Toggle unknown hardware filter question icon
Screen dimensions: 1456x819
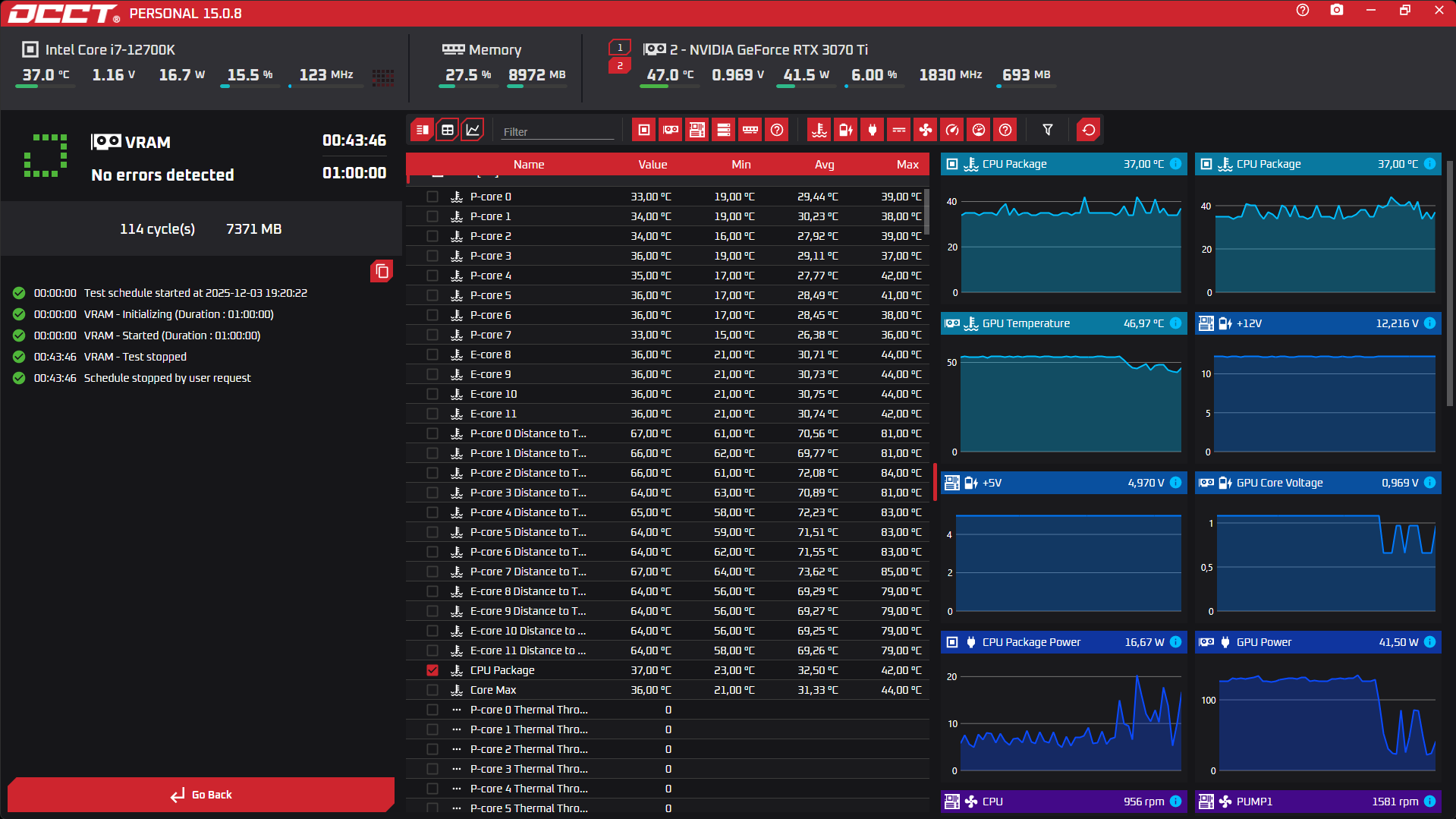(x=777, y=130)
